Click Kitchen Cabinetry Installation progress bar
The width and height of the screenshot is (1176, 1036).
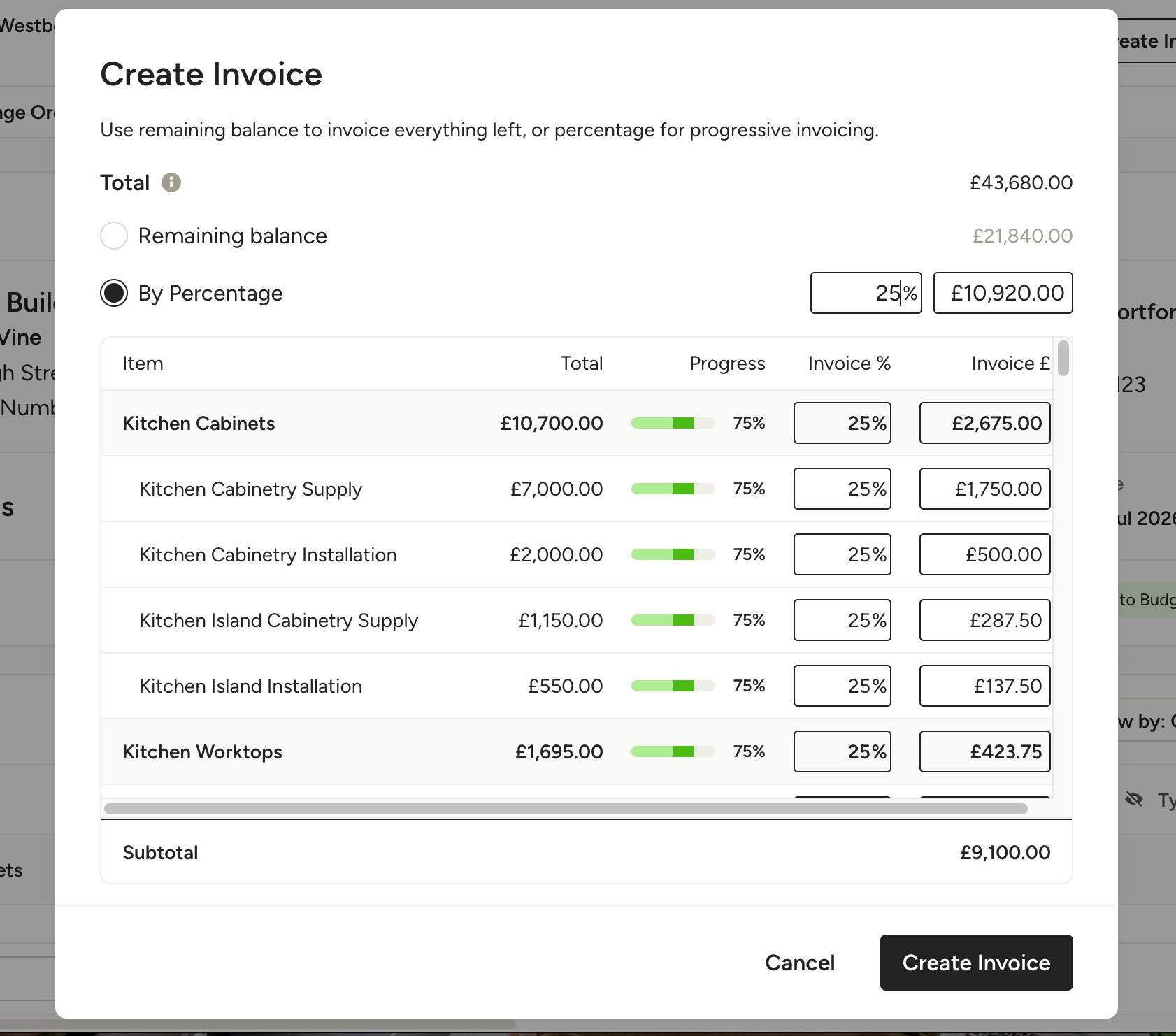[673, 554]
